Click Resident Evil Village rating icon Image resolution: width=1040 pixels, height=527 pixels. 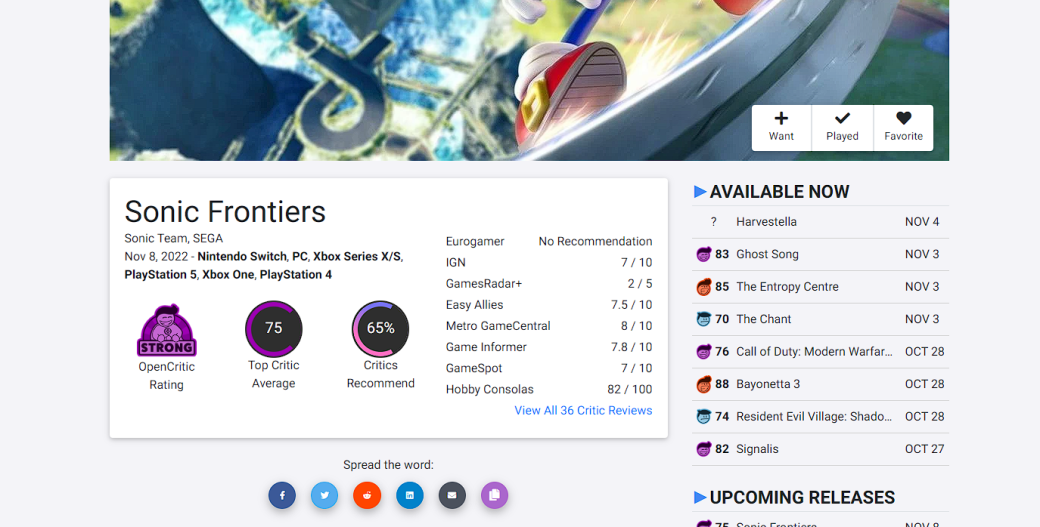tap(704, 416)
